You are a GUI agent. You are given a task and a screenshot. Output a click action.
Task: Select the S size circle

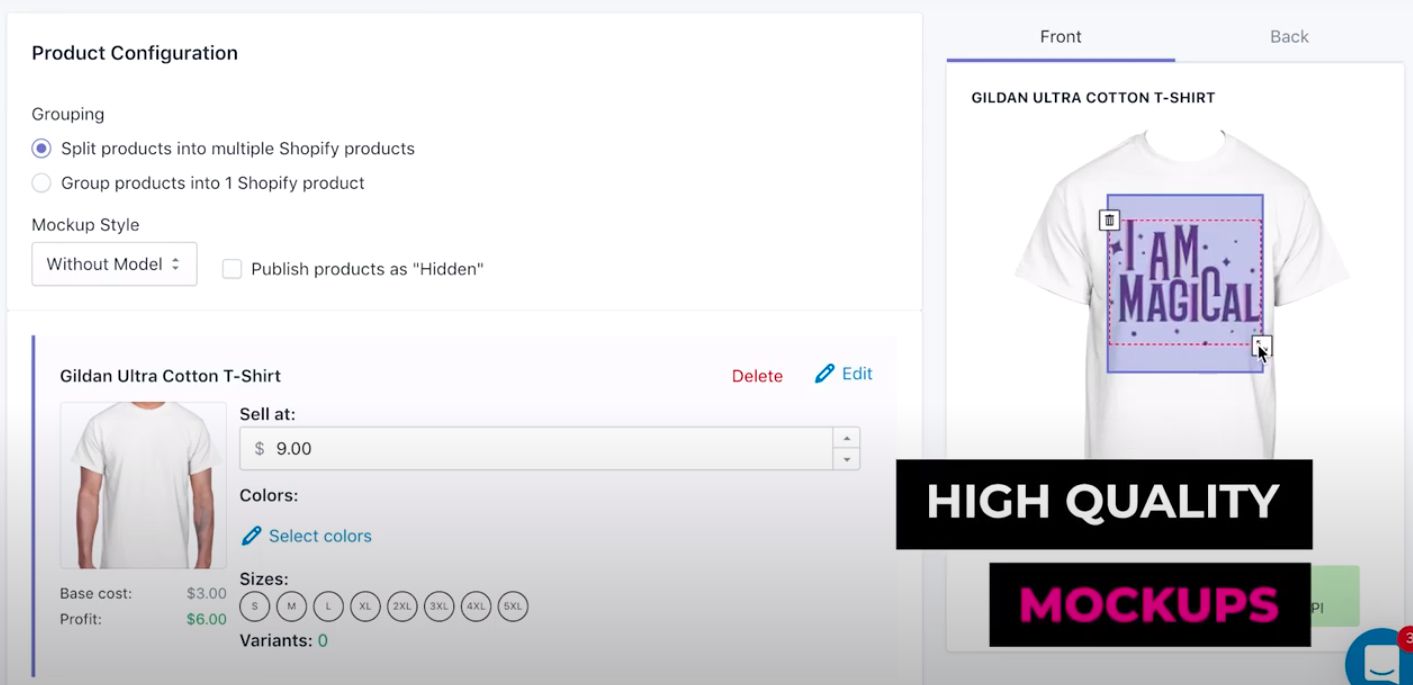[x=255, y=606]
